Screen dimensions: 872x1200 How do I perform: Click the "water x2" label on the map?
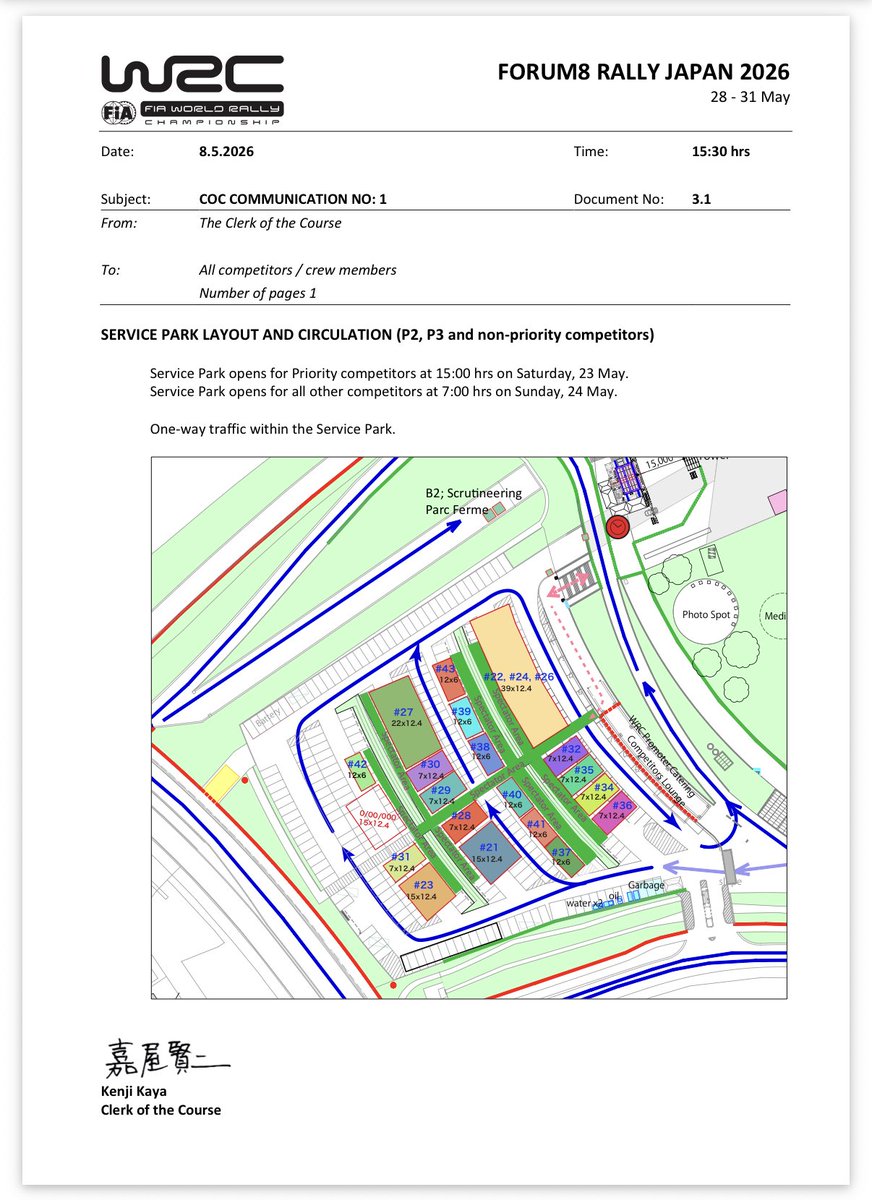(x=585, y=903)
